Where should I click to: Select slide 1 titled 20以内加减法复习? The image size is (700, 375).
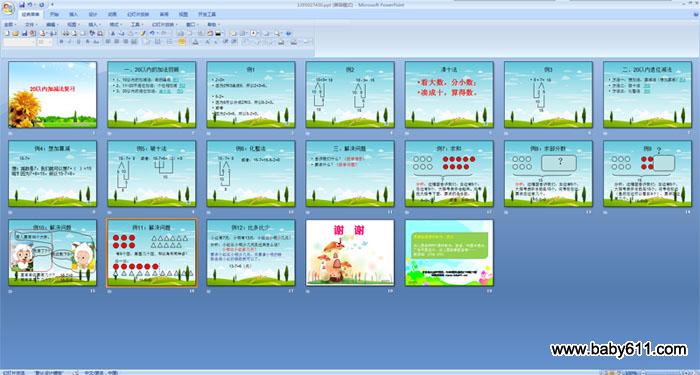[x=52, y=95]
